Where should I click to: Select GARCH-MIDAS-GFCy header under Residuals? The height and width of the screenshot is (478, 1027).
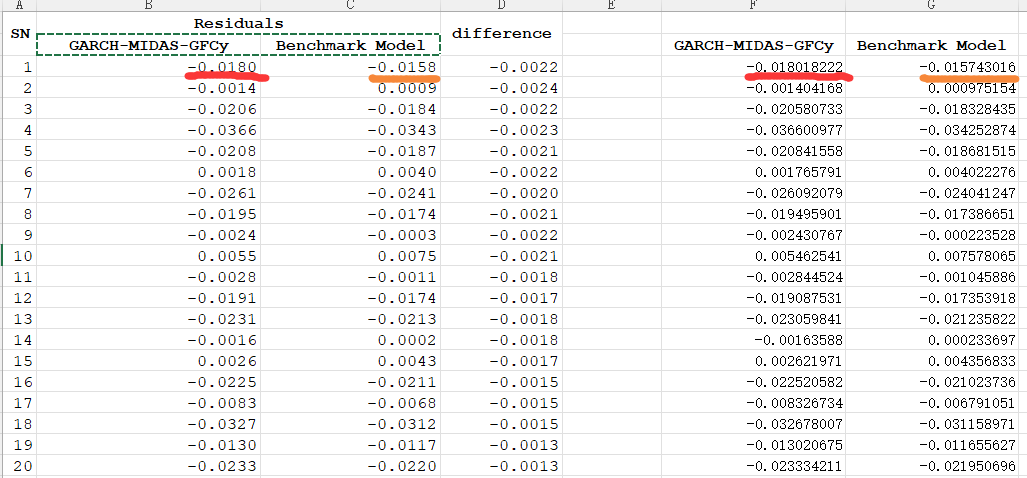[149, 45]
